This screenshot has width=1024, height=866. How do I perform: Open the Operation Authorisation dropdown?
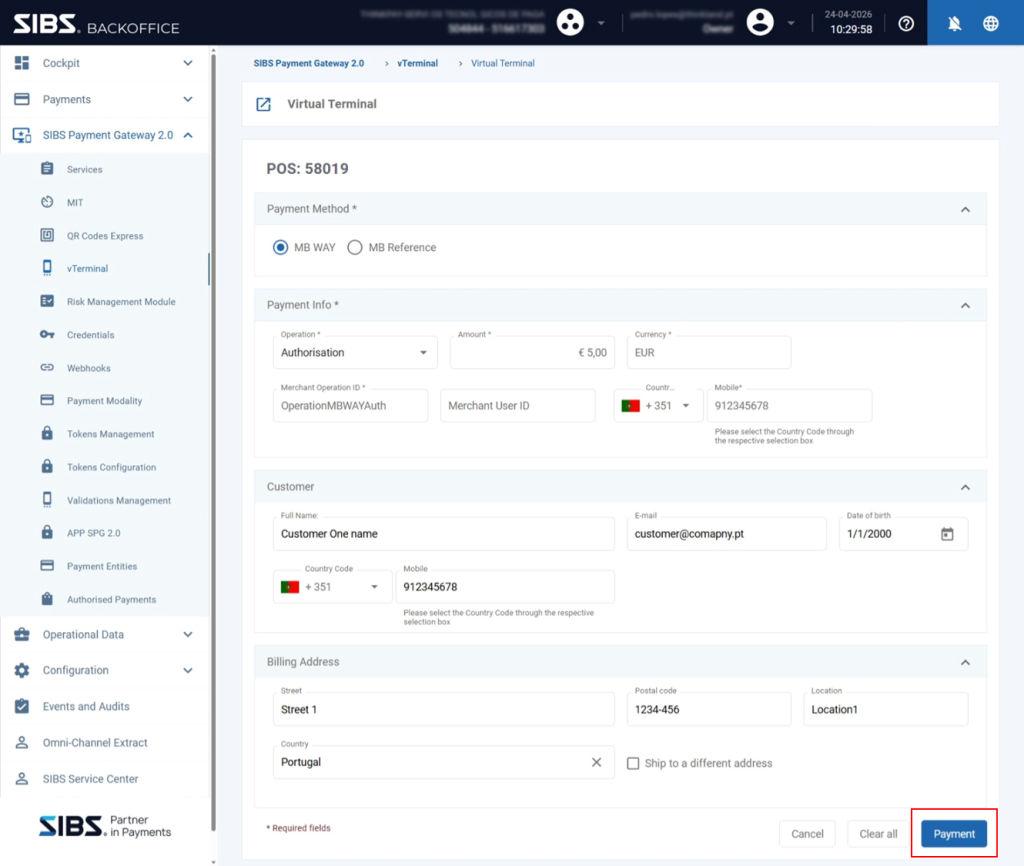pyautogui.click(x=355, y=353)
